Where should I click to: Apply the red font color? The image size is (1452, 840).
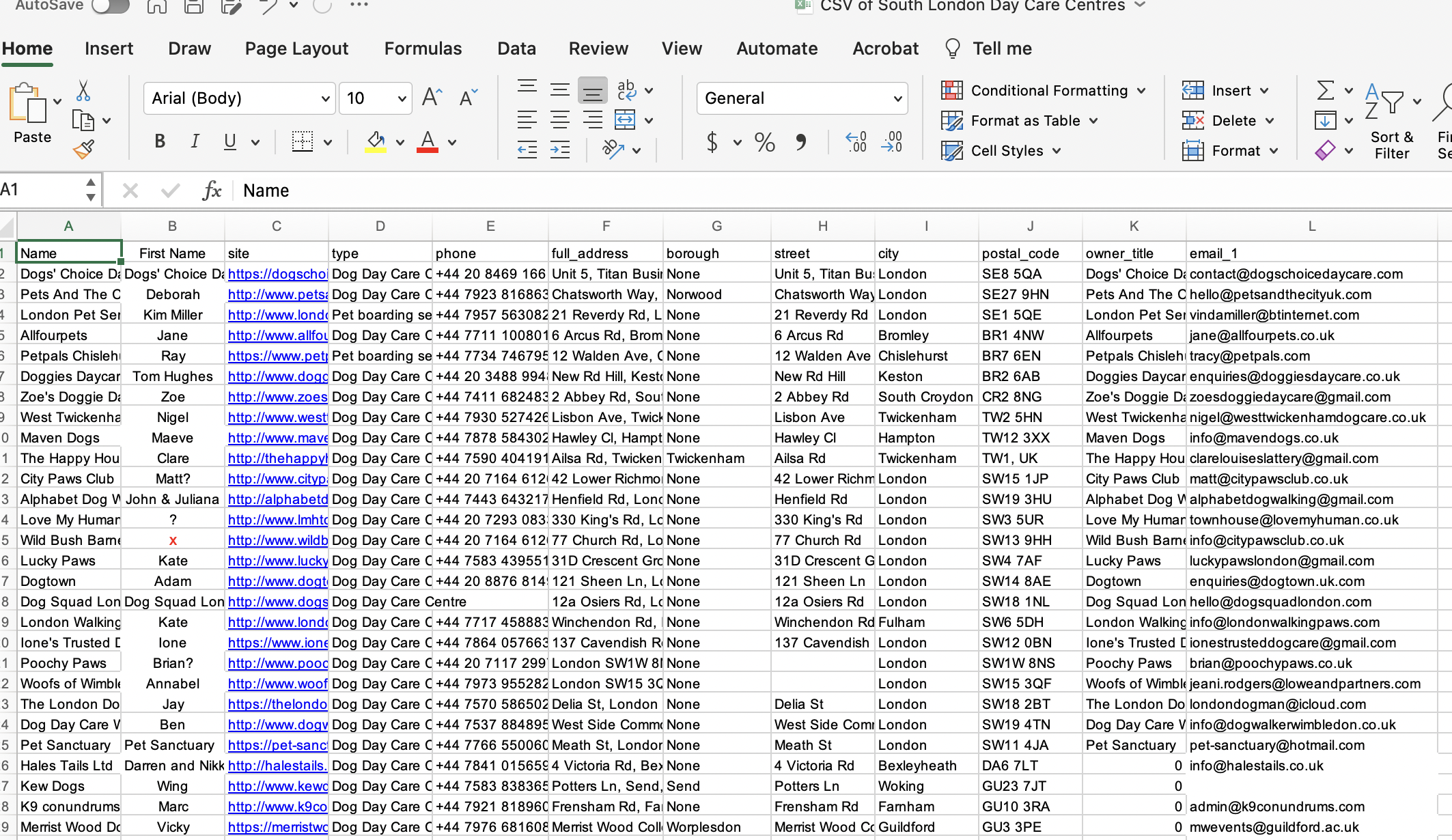pos(428,141)
